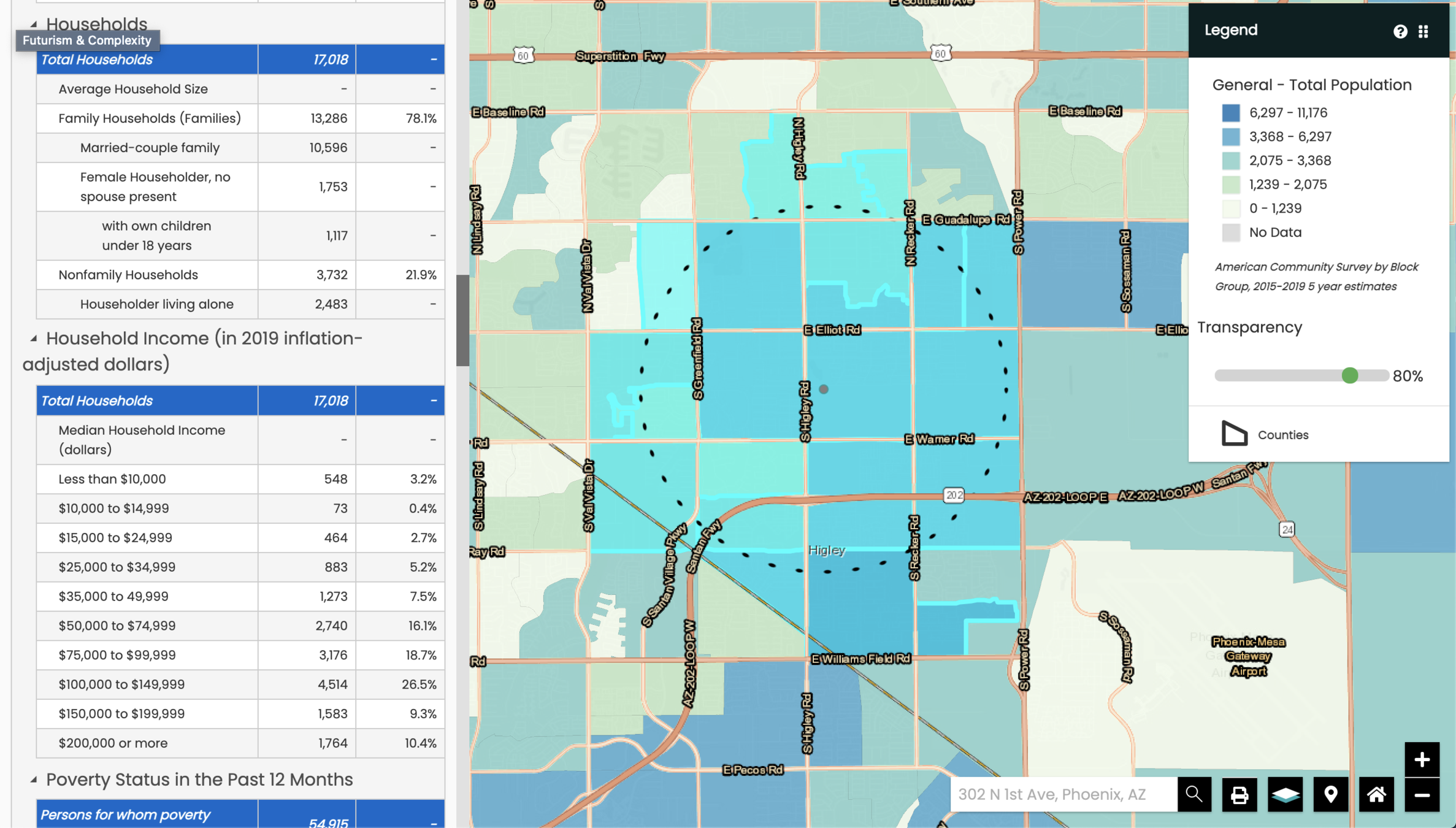Screen dimensions: 1456x828
Task: Click the Counties polygon legend icon
Action: point(1233,434)
